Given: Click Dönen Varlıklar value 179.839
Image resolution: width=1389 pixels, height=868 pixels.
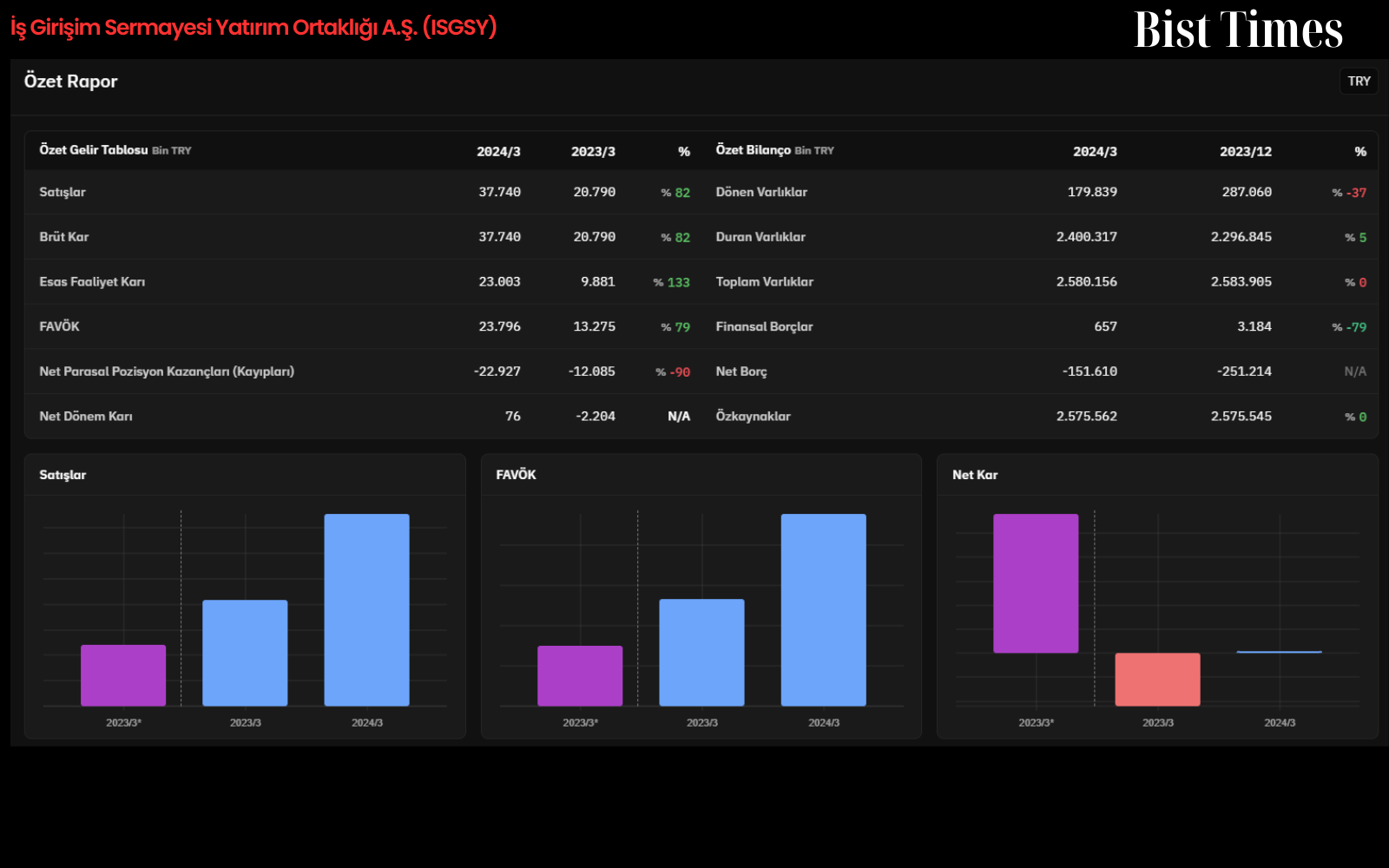Looking at the screenshot, I should [1092, 192].
